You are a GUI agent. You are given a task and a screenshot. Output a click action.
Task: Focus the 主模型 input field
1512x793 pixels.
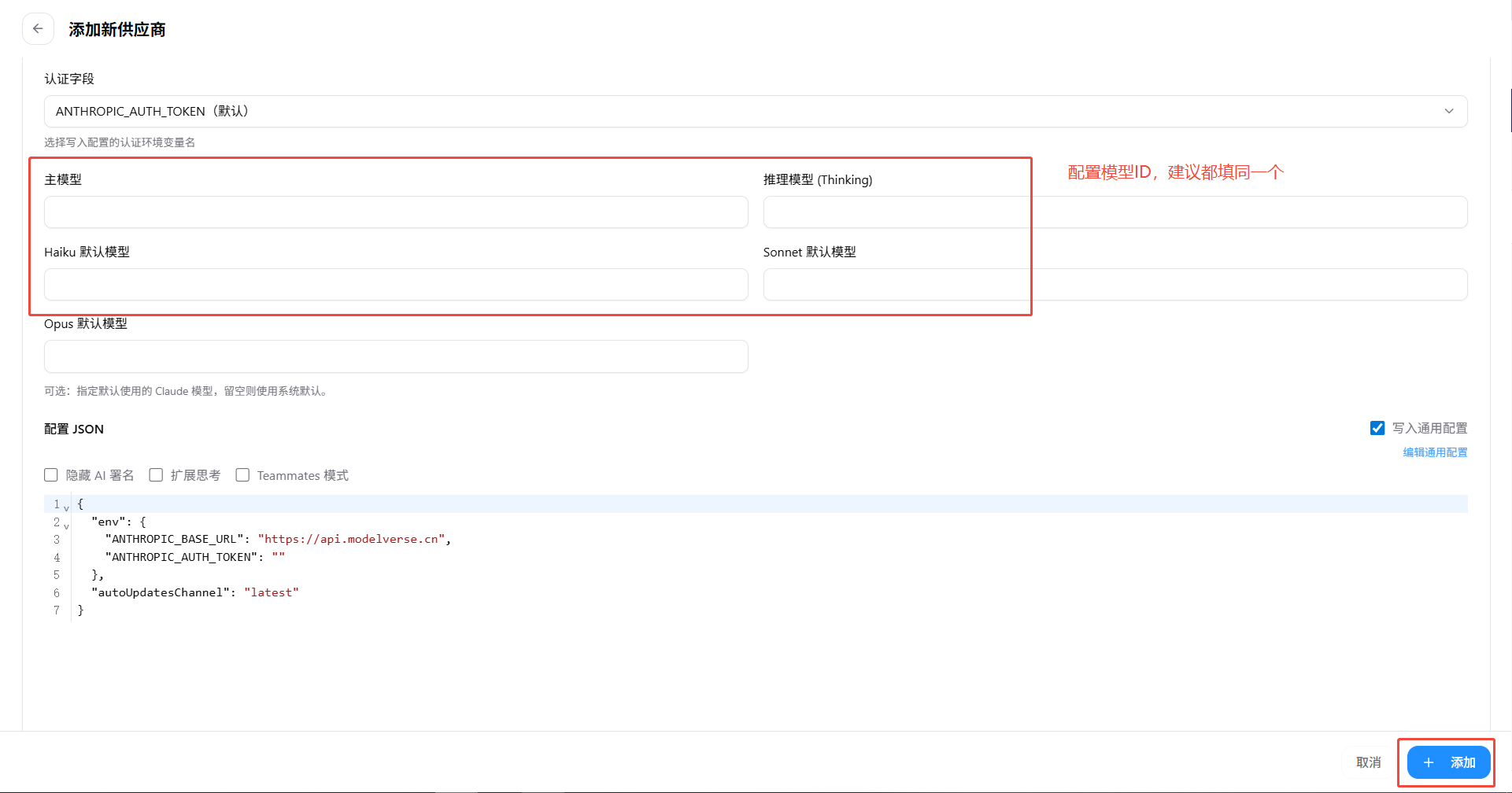click(x=396, y=212)
